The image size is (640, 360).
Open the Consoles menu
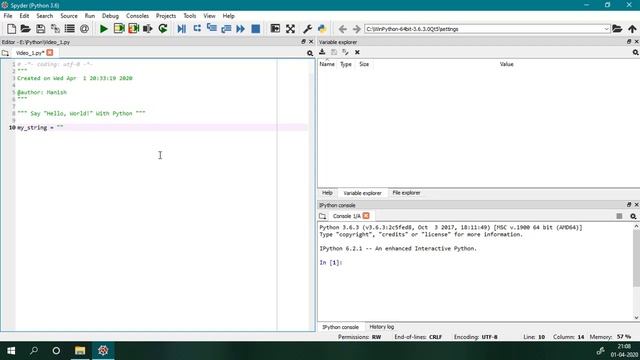pyautogui.click(x=137, y=16)
